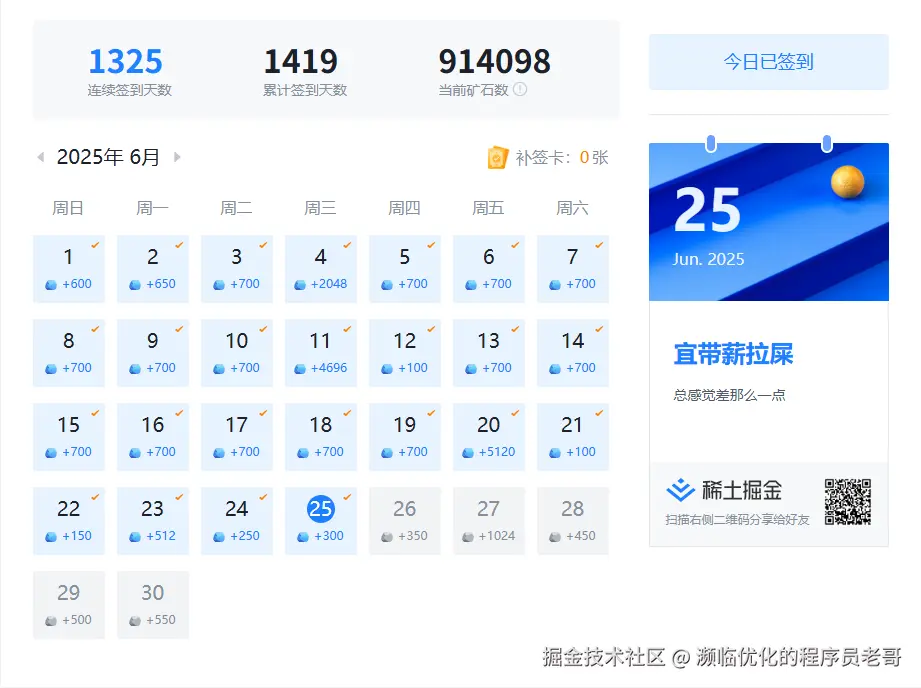
Task: Click the right arrow next to 2025年6月
Action: click(177, 157)
